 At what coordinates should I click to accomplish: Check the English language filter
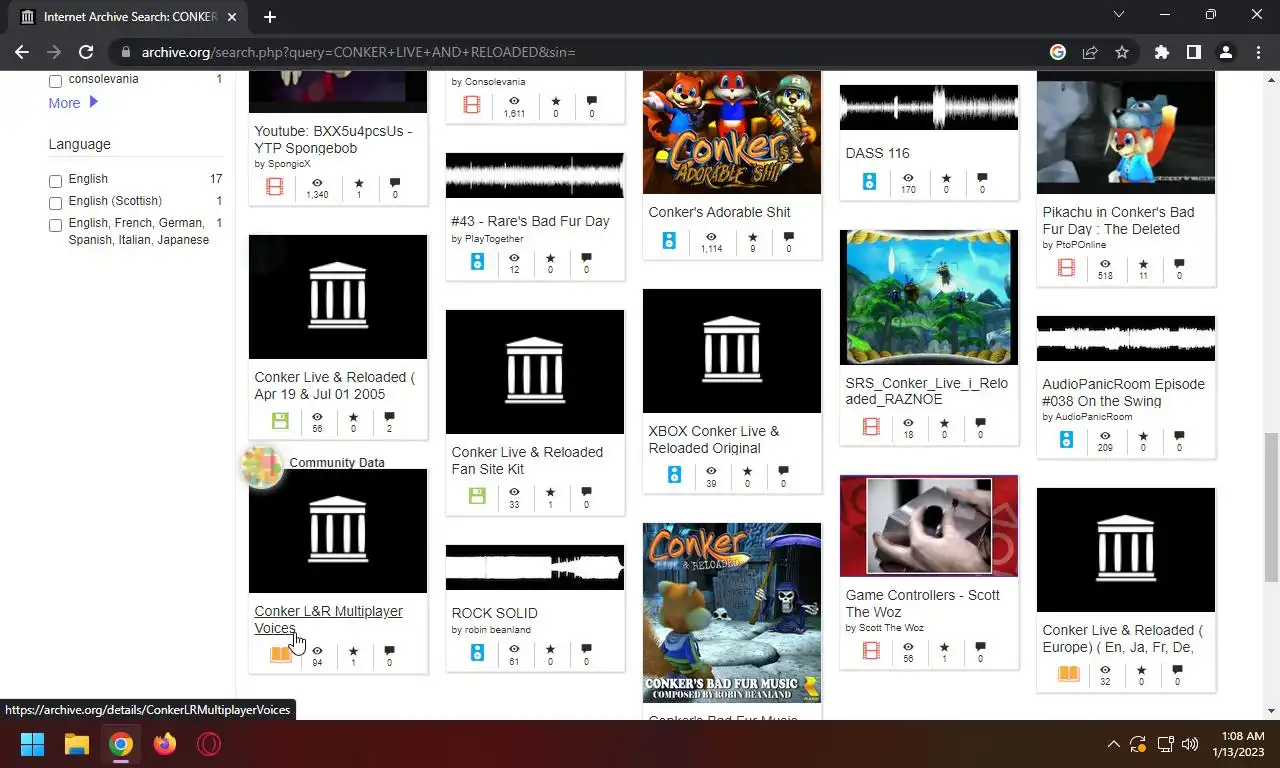pos(55,181)
